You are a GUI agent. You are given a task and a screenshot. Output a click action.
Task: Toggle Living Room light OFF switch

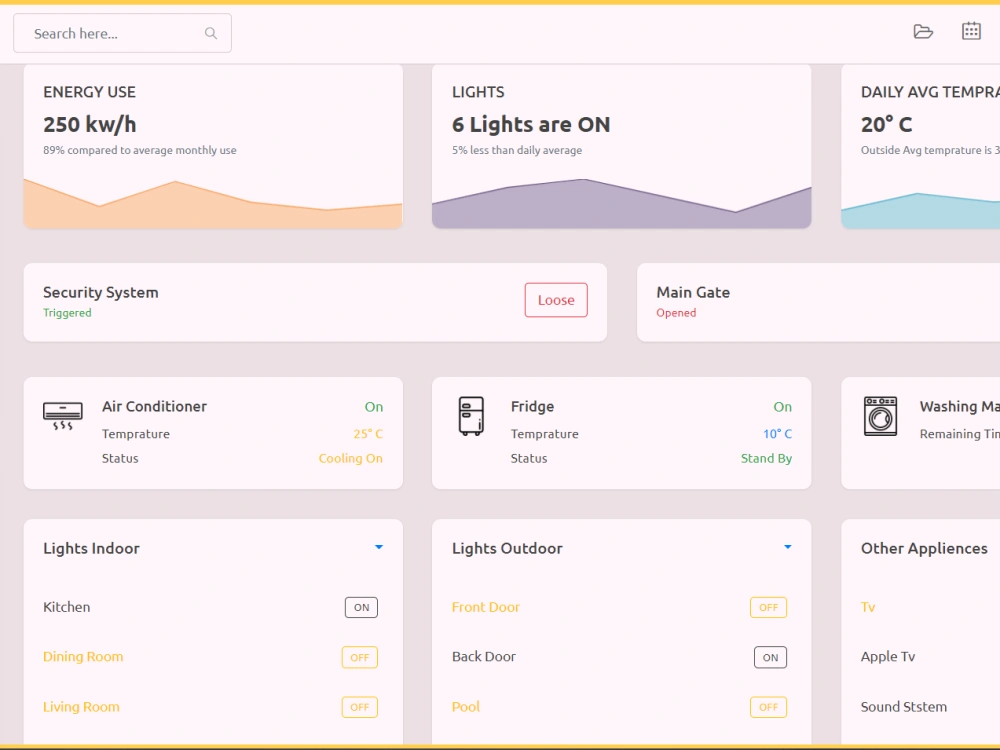pyautogui.click(x=360, y=707)
